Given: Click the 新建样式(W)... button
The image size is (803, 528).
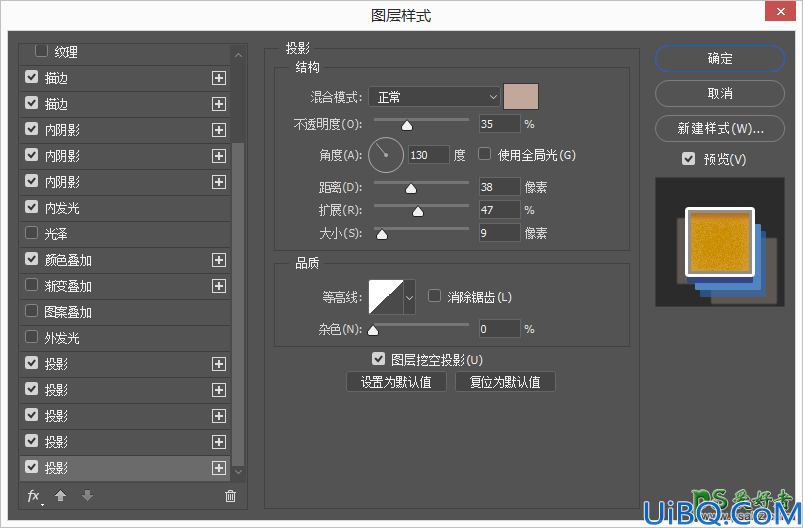Looking at the screenshot, I should 720,128.
